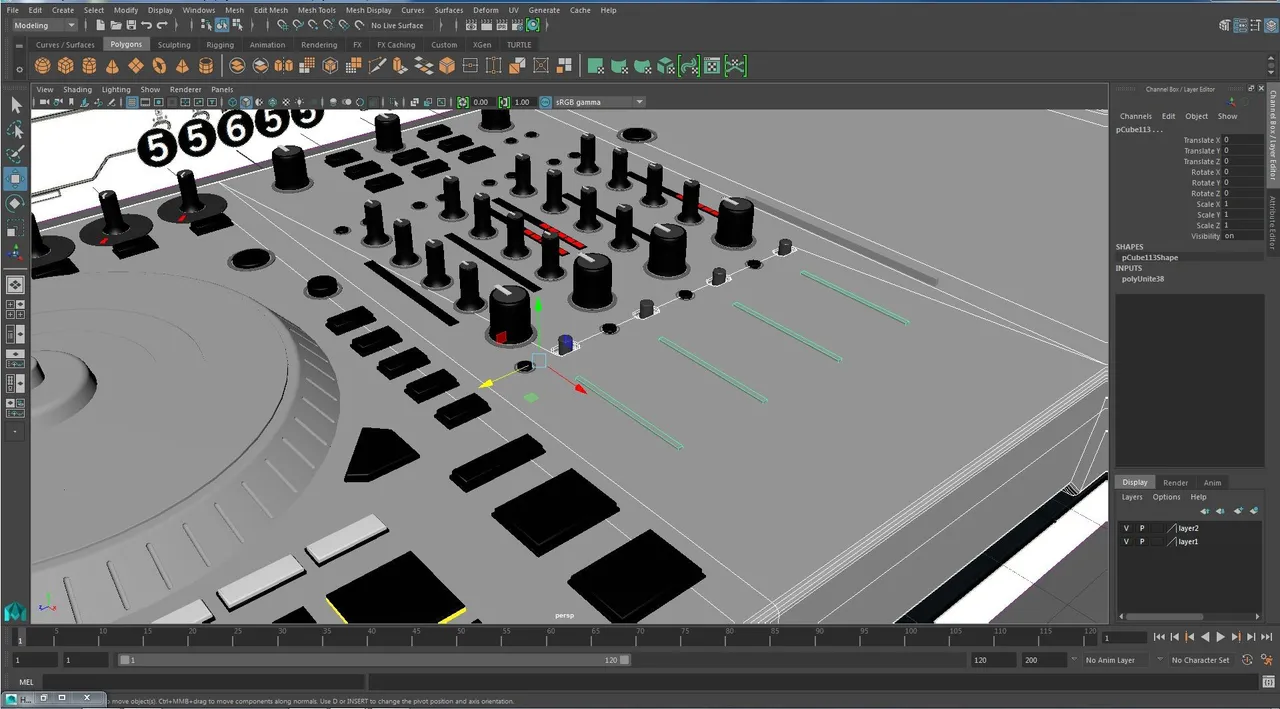Click the New Scene icon
The height and width of the screenshot is (709, 1280).
[x=103, y=25]
